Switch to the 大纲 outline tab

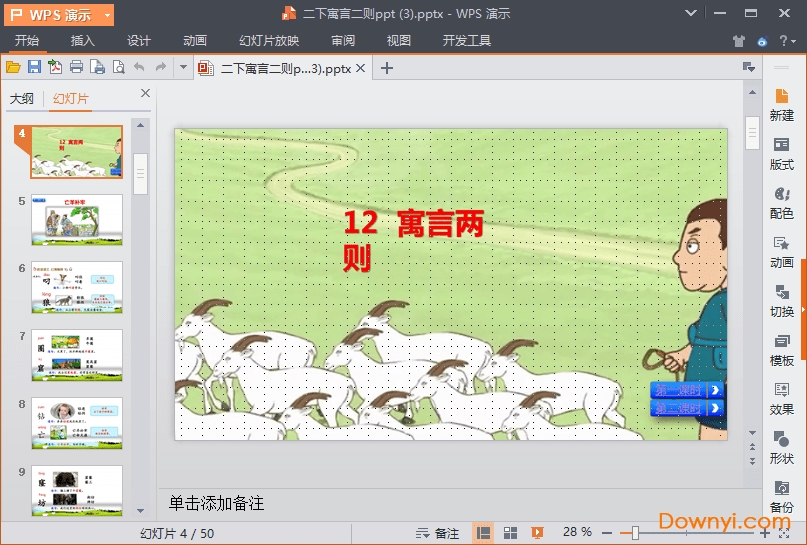(x=21, y=98)
